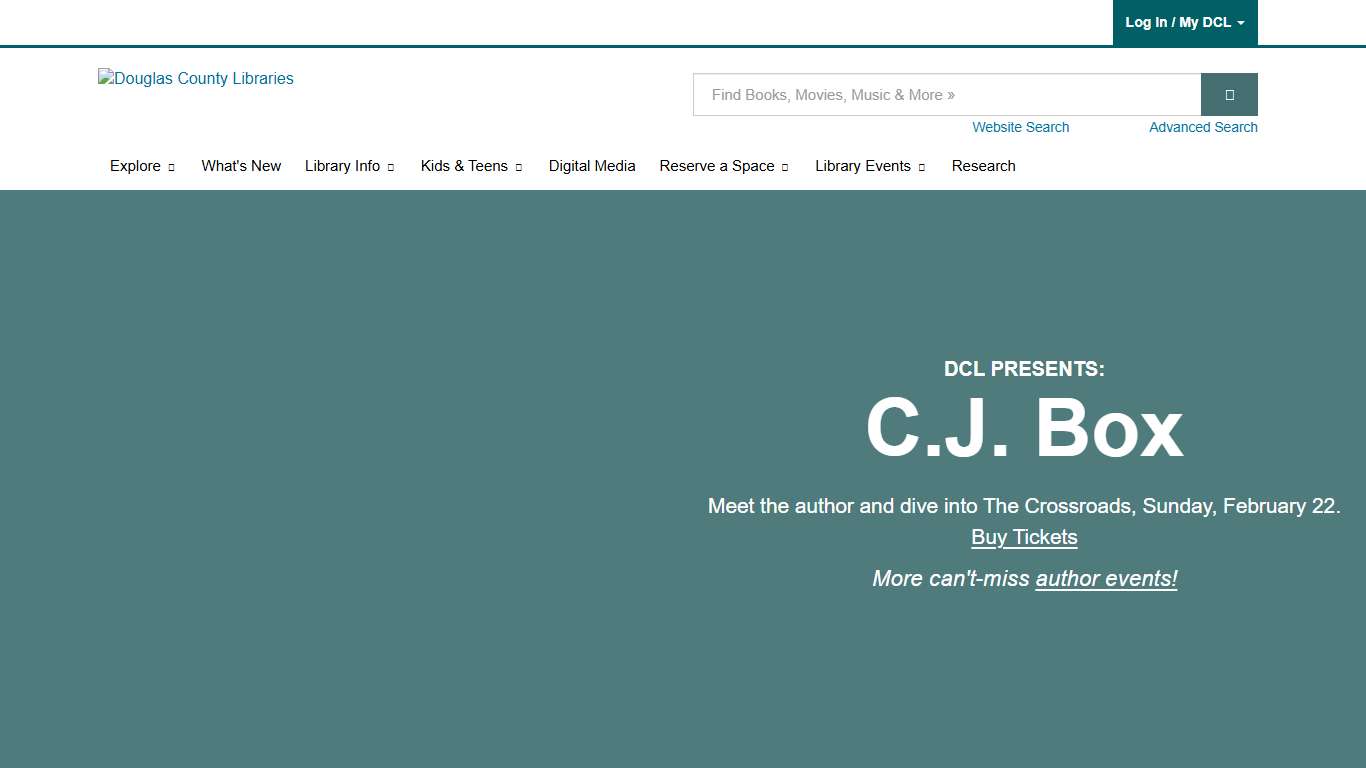Focus the Find Books, Movies, Music search field
The image size is (1366, 768).
point(946,95)
